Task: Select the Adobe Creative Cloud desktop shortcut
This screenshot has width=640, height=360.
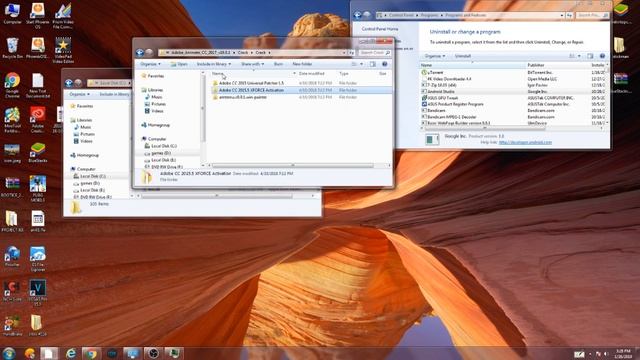Action: [x=38, y=119]
